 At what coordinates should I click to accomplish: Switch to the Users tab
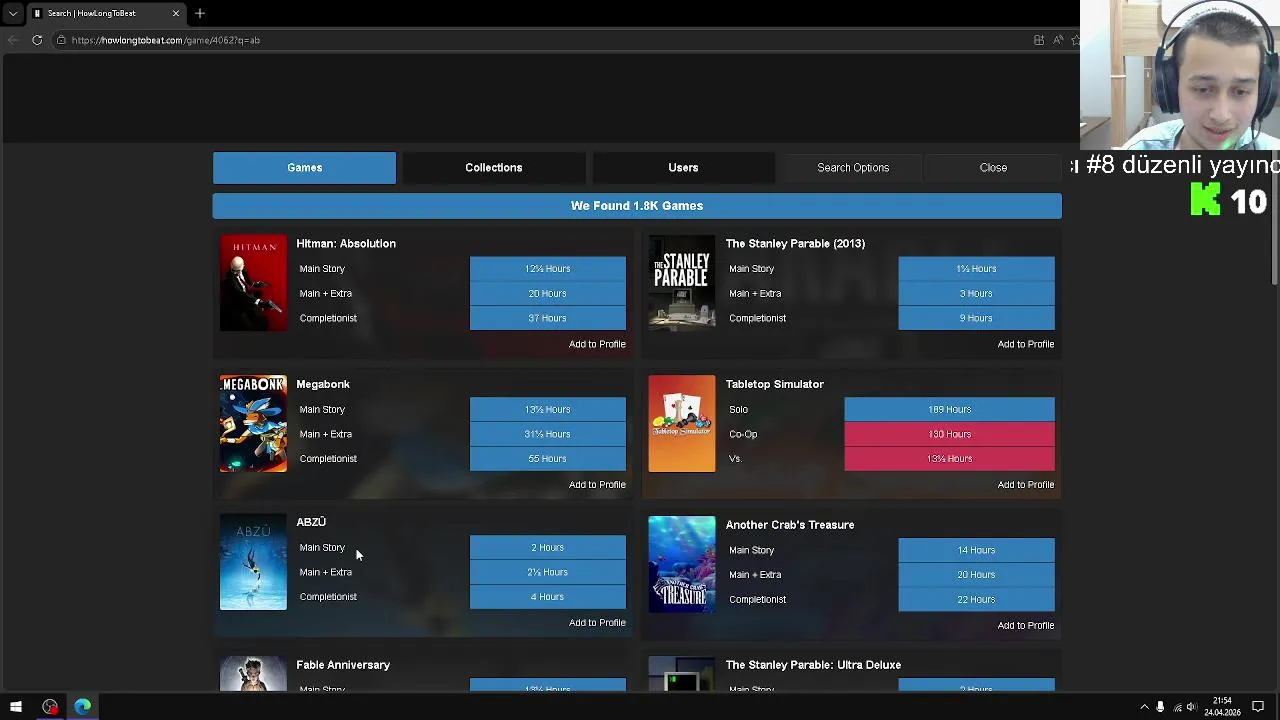pyautogui.click(x=683, y=168)
